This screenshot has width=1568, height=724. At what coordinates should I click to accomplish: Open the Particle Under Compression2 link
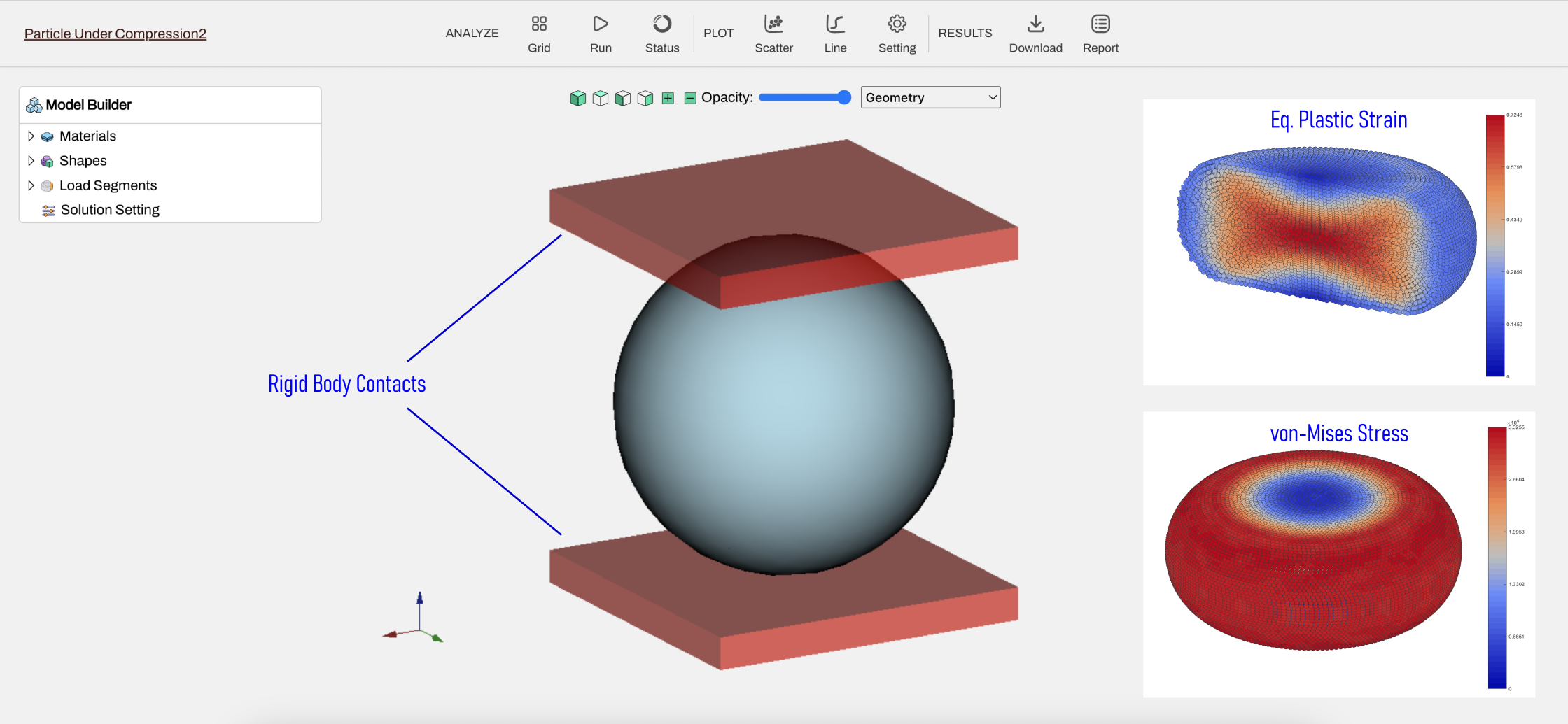tap(115, 34)
